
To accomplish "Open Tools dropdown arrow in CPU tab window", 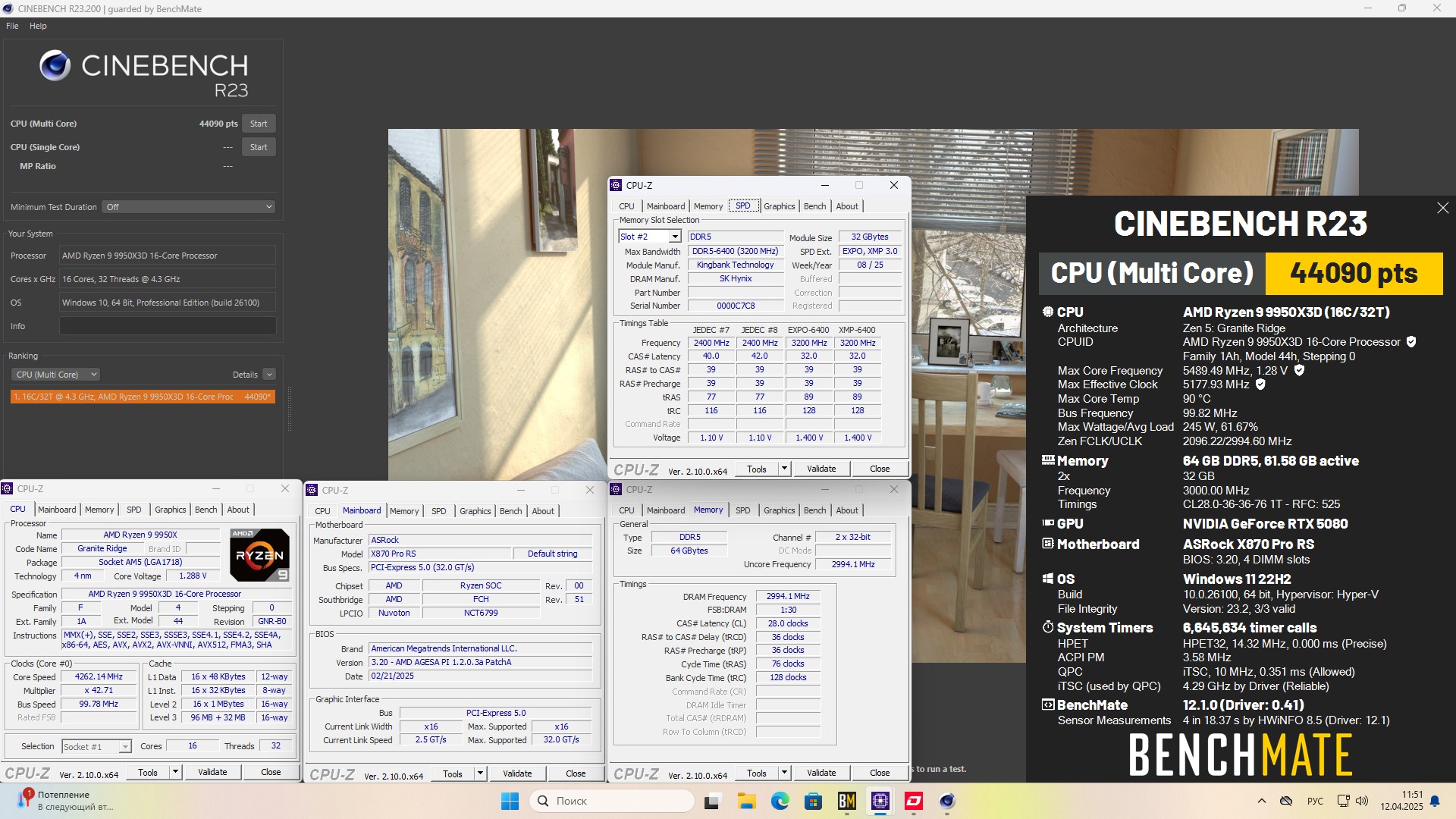I will pyautogui.click(x=175, y=772).
